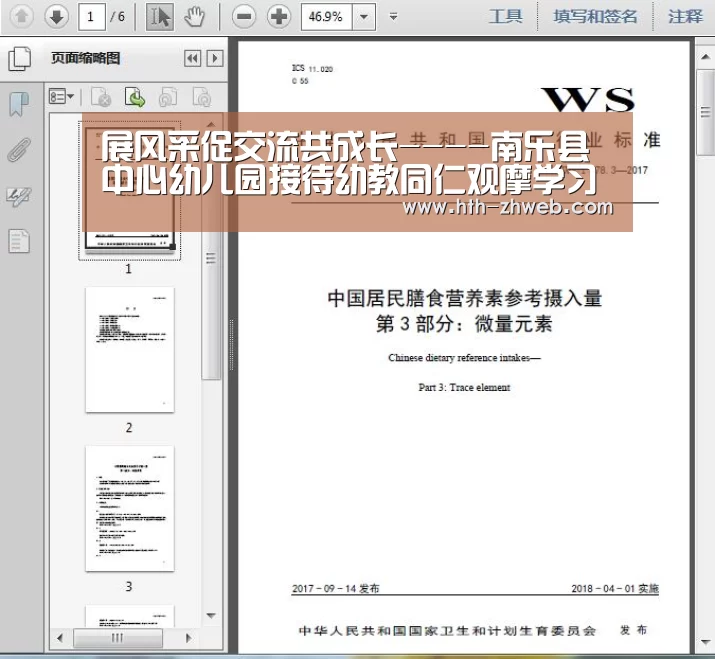This screenshot has height=659, width=715.
Task: Click thumbnail horizontal scroll left arrow
Action: click(x=60, y=638)
